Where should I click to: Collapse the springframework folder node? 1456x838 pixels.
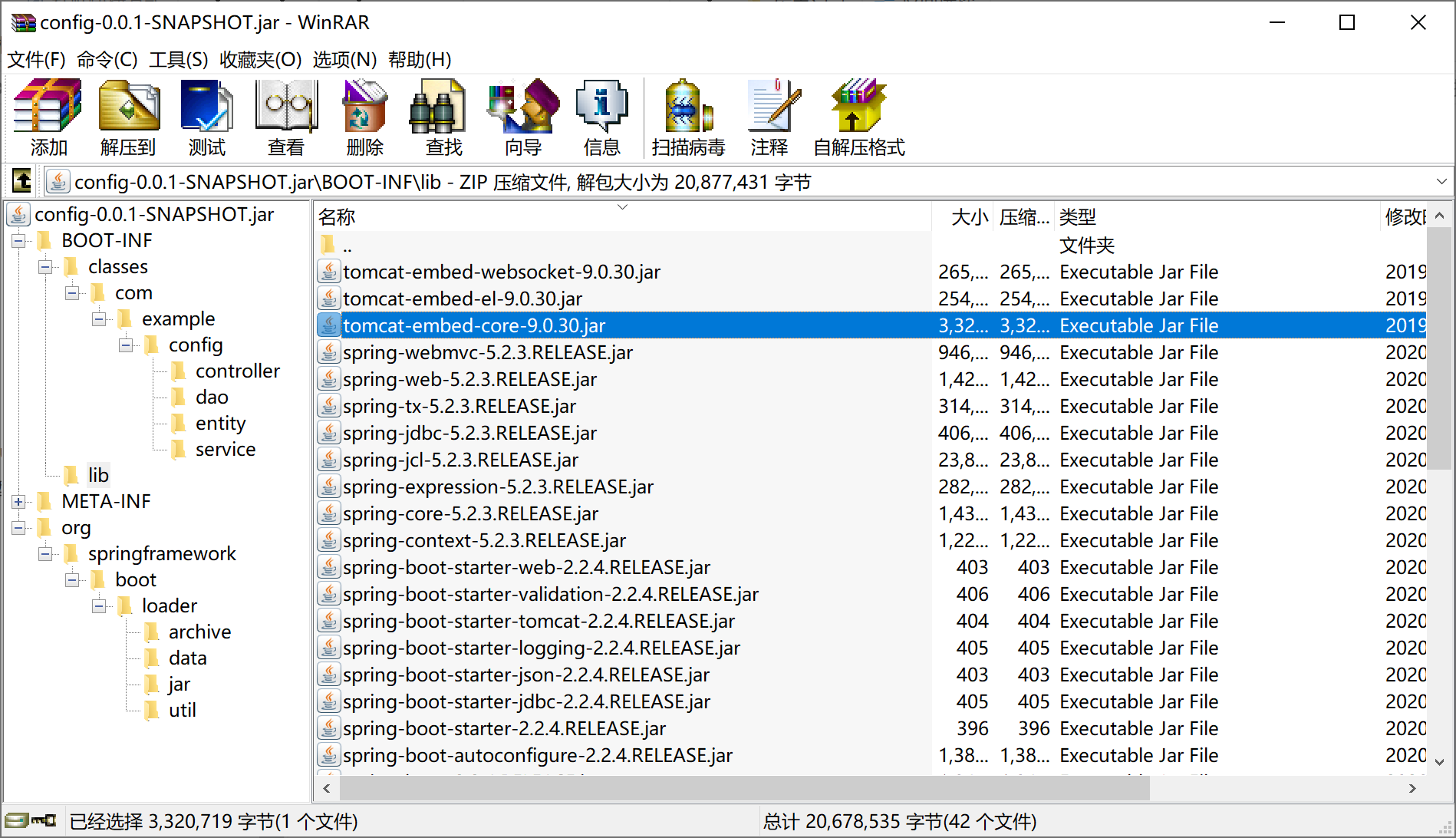[45, 554]
